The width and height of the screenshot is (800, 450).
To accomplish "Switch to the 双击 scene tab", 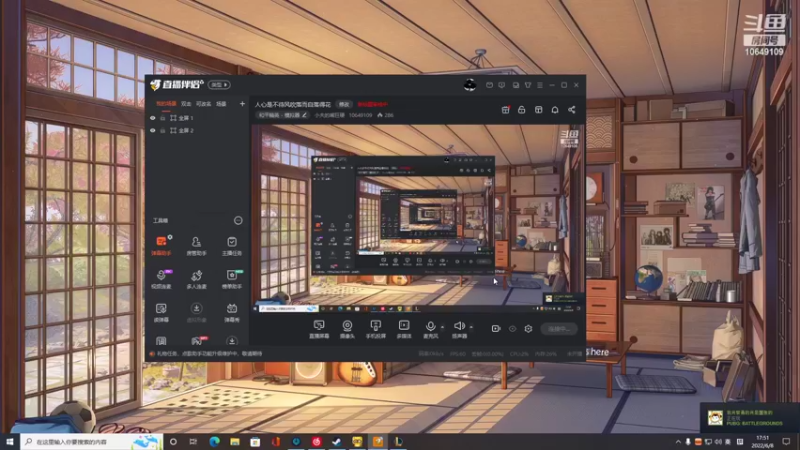I will pyautogui.click(x=186, y=104).
